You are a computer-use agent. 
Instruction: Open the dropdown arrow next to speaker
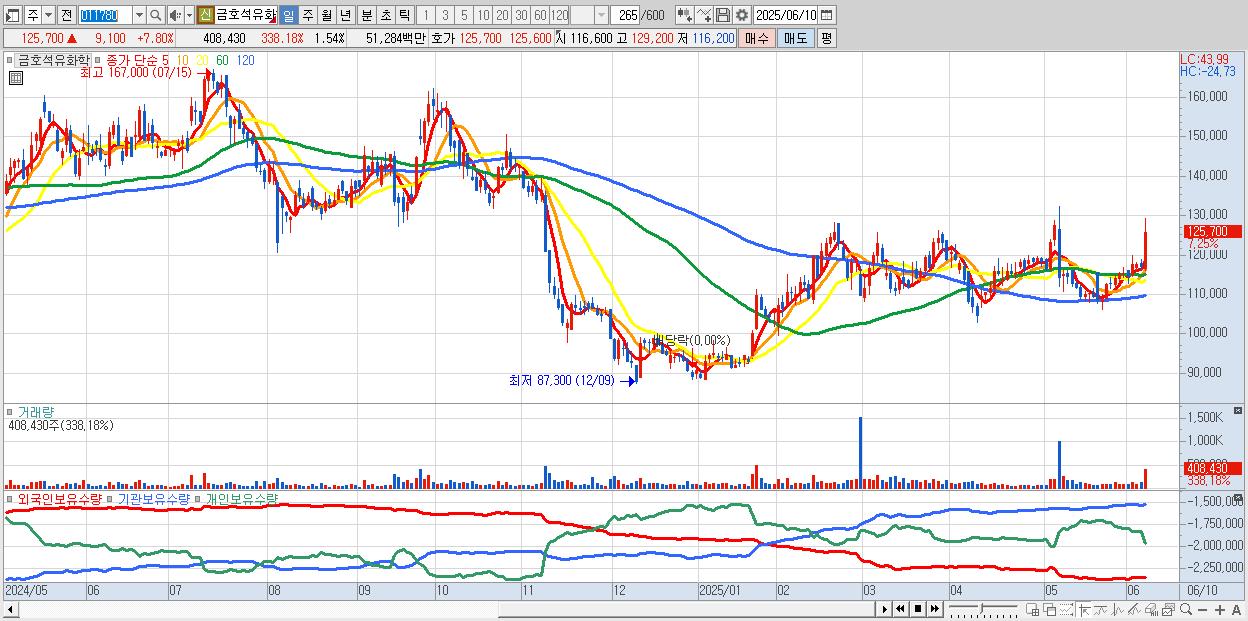(189, 15)
